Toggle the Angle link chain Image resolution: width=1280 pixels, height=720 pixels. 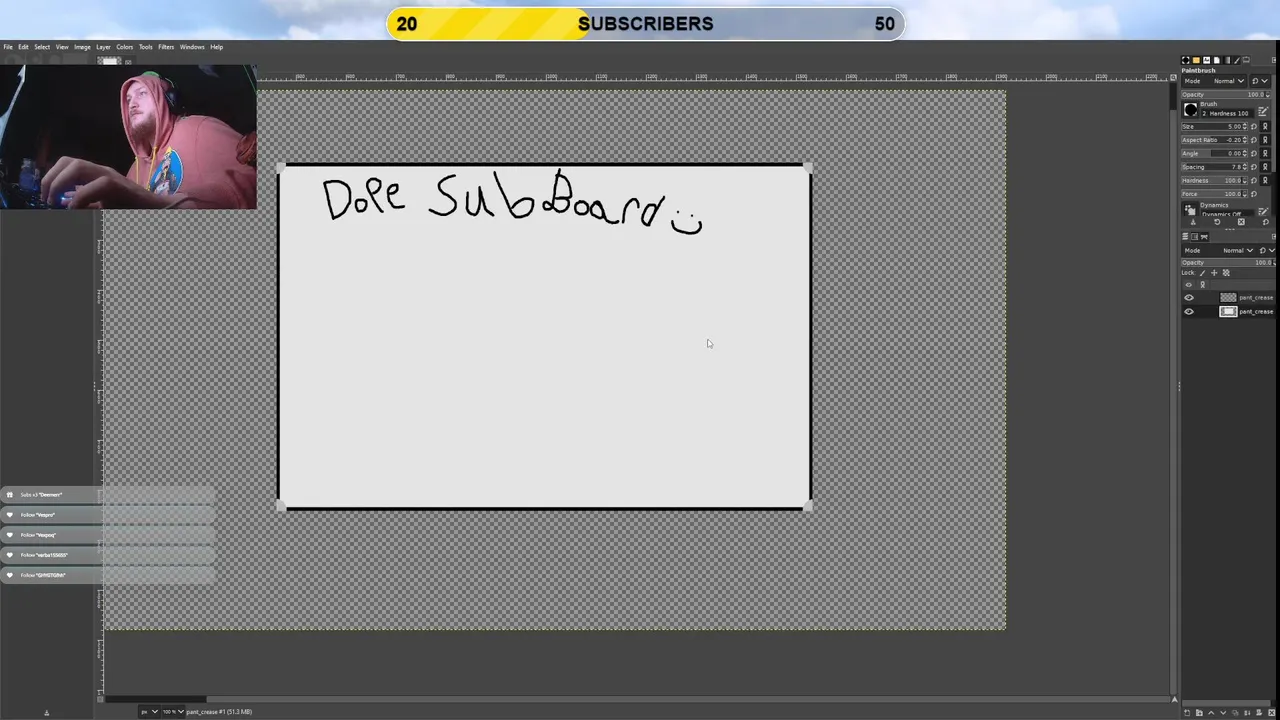(1265, 154)
